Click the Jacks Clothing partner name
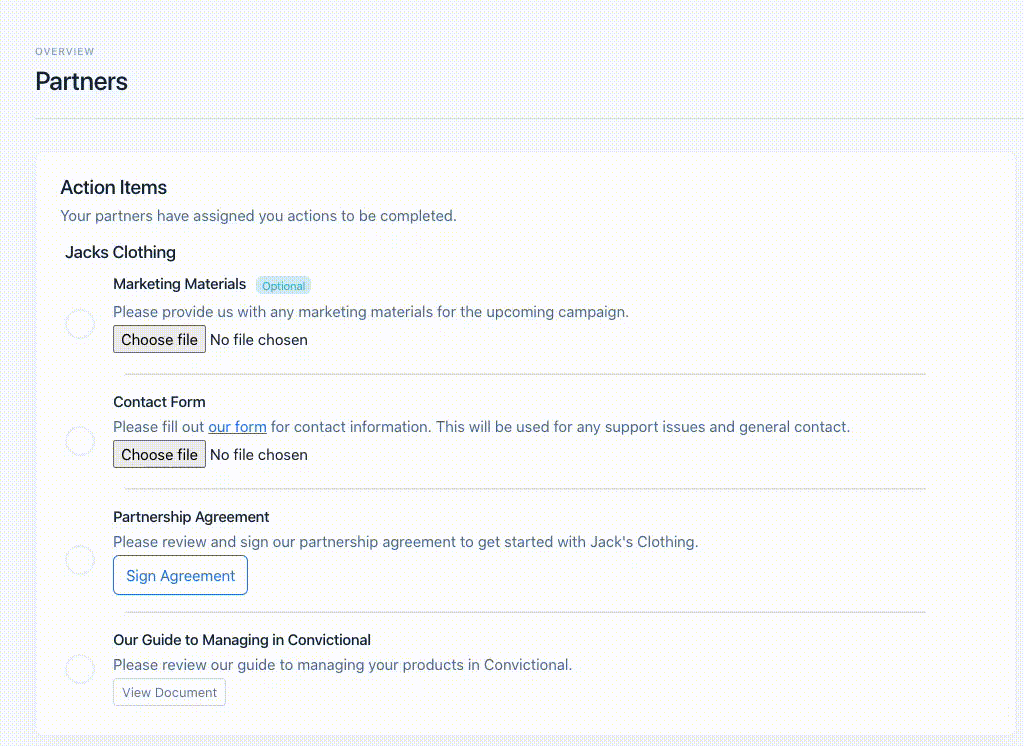The height and width of the screenshot is (746, 1024). point(120,252)
